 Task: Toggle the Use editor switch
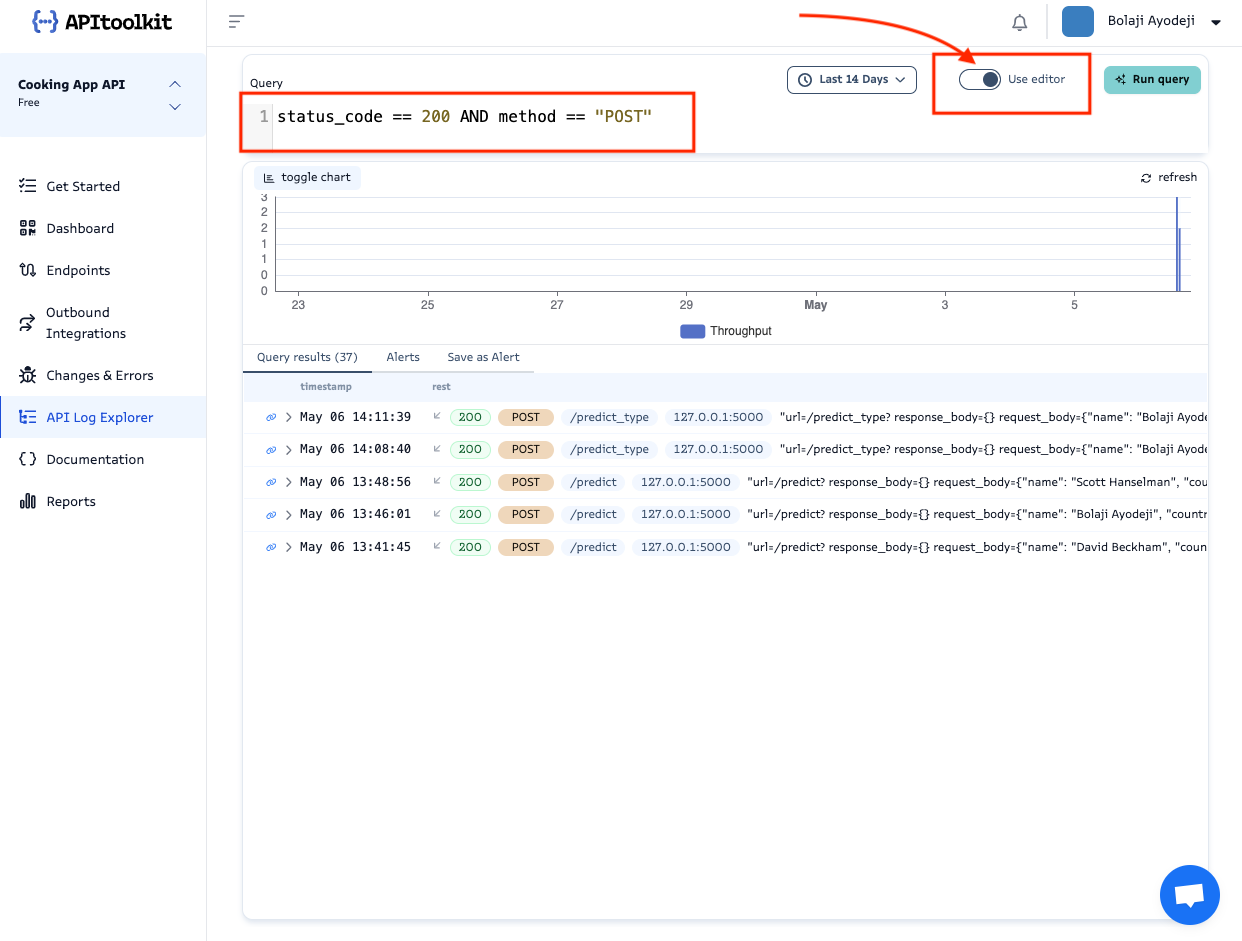pos(980,78)
